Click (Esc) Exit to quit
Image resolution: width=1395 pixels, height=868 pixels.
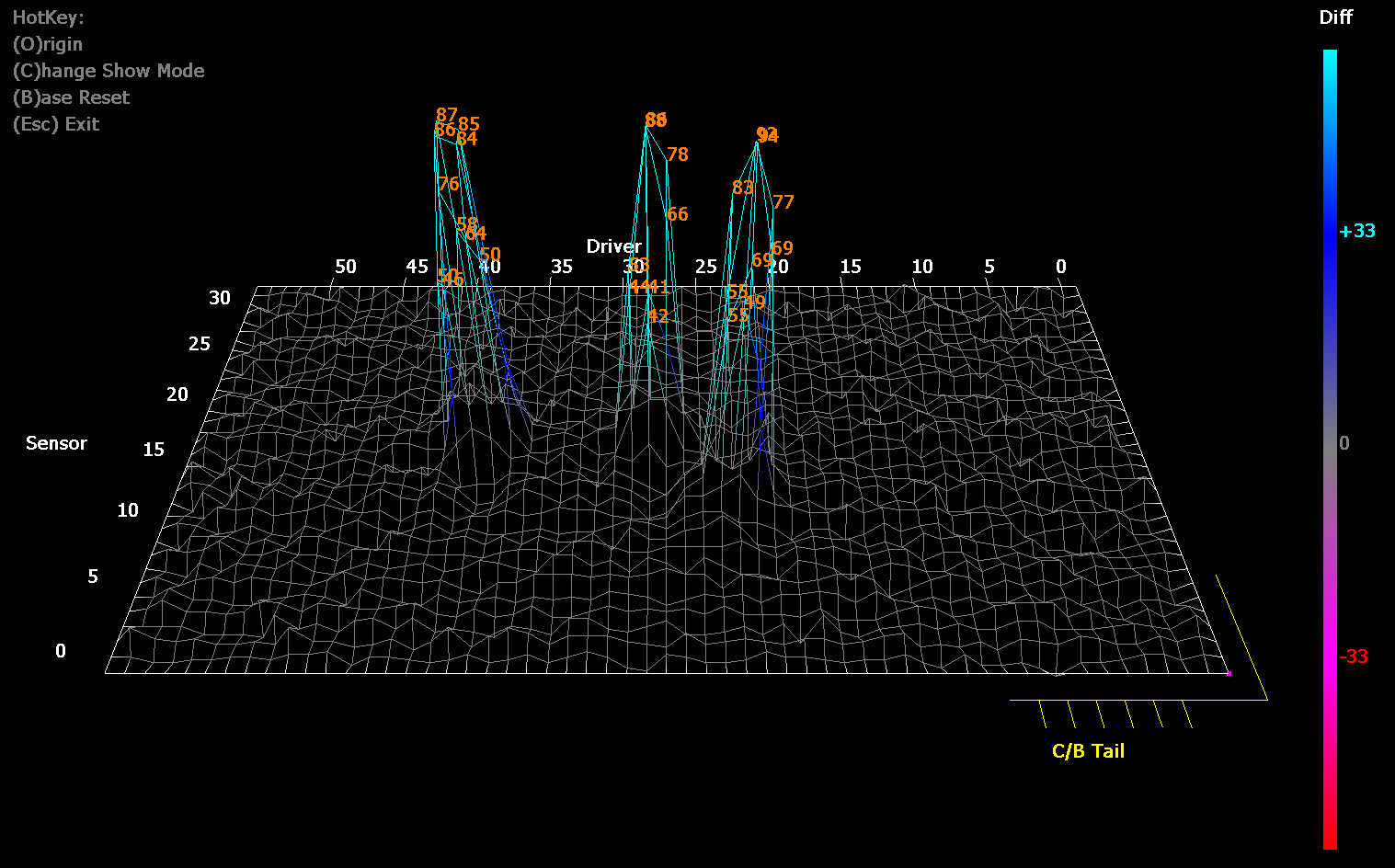pyautogui.click(x=56, y=124)
